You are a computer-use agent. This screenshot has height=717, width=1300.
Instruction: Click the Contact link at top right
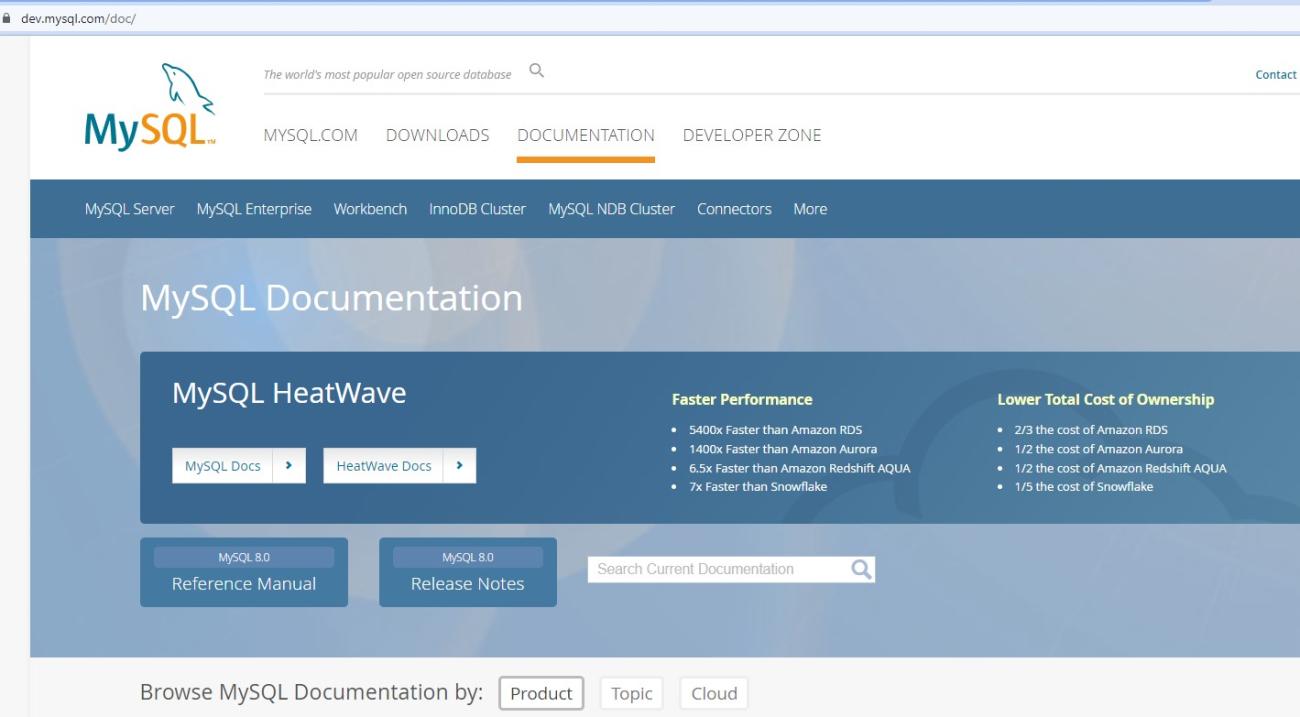coord(1276,75)
